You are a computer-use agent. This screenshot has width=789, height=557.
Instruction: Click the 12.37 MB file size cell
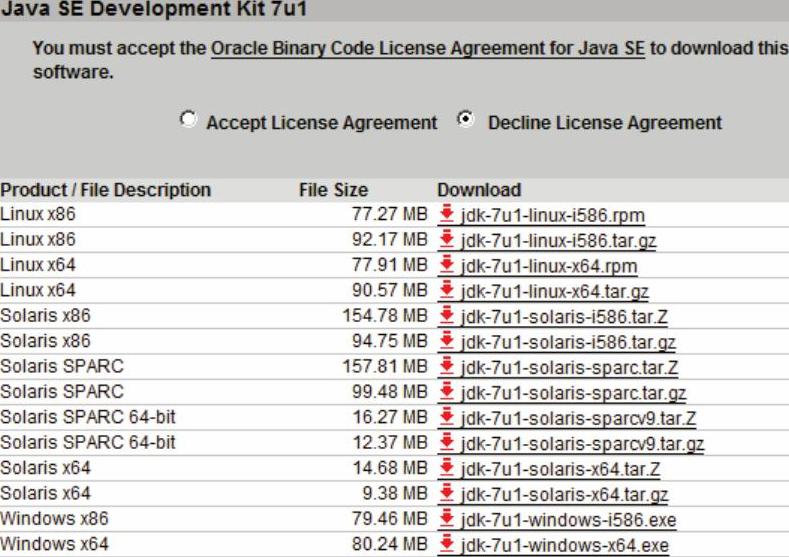[x=389, y=443]
